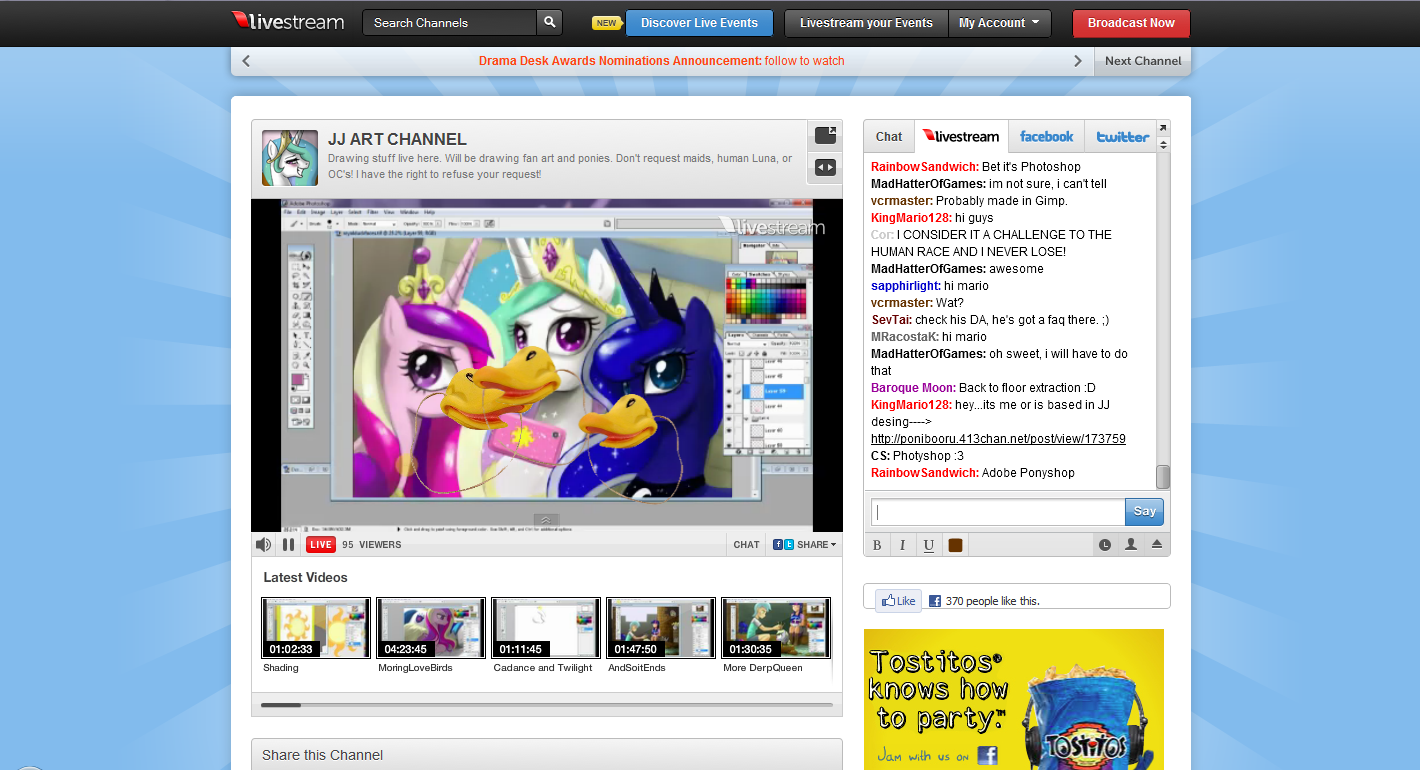
Task: Open the More DerpQueen video thumbnail
Action: (776, 628)
